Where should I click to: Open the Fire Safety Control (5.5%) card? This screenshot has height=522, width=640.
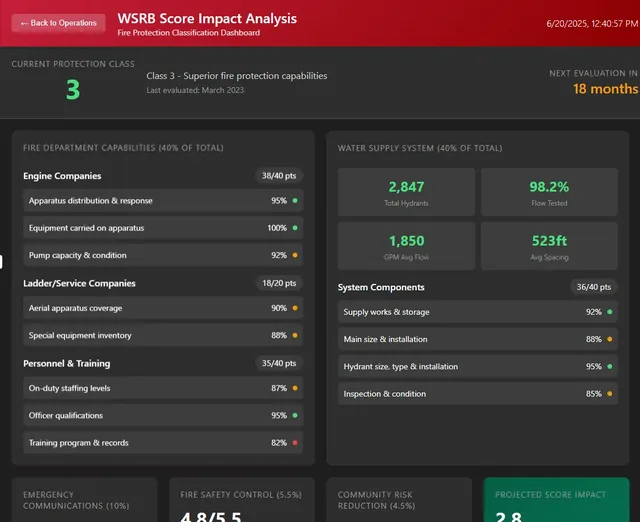pyautogui.click(x=242, y=500)
